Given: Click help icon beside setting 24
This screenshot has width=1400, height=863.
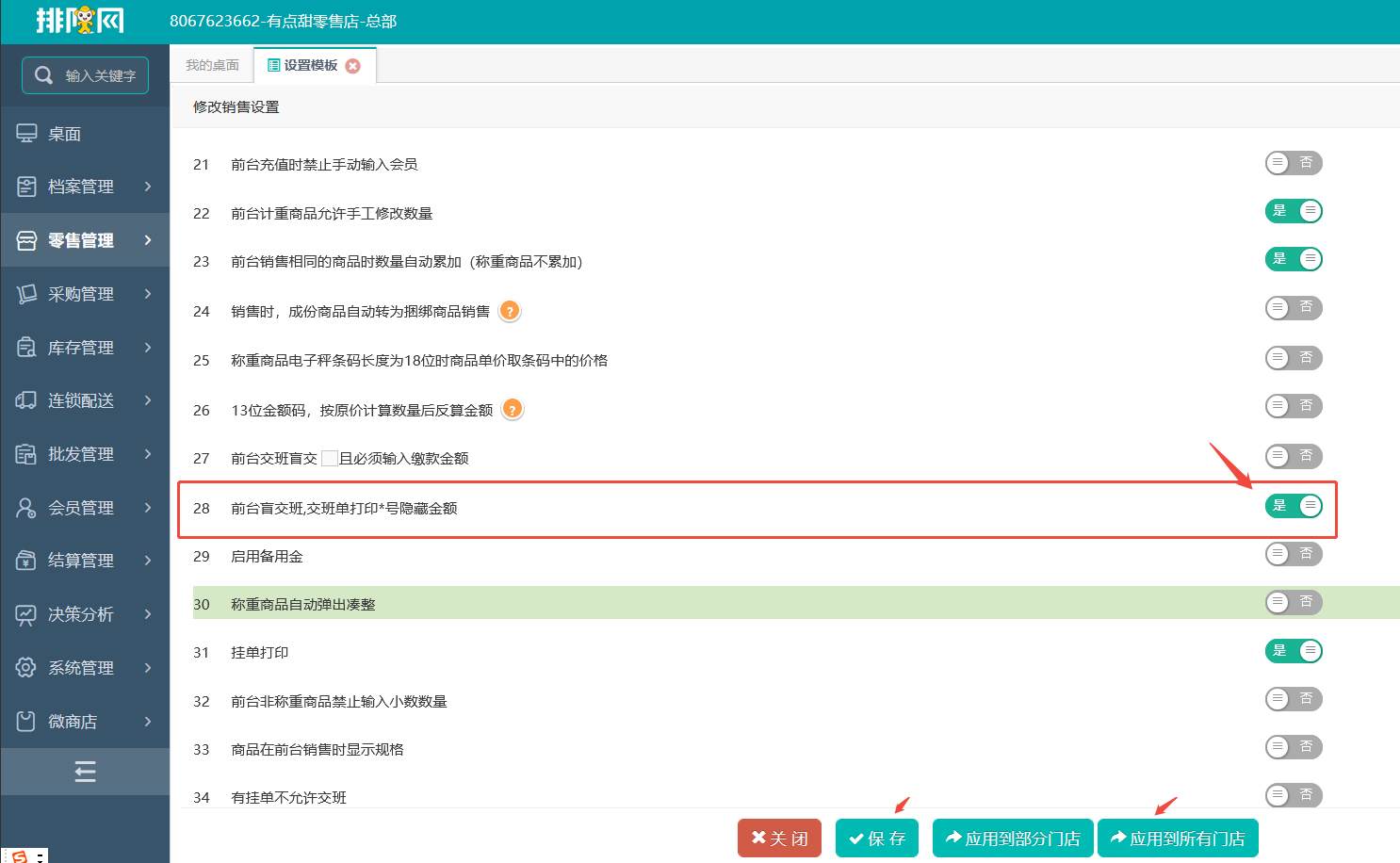Looking at the screenshot, I should [510, 311].
